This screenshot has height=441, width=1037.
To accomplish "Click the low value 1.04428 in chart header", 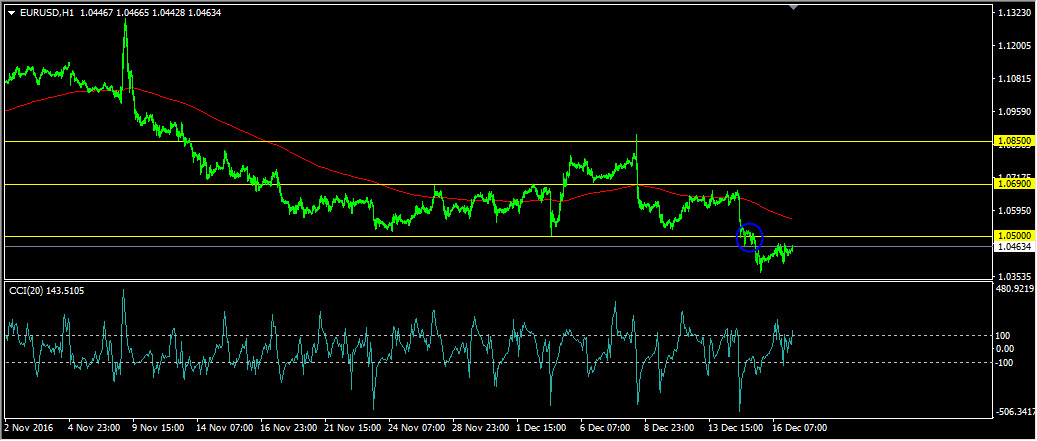I will tap(168, 13).
